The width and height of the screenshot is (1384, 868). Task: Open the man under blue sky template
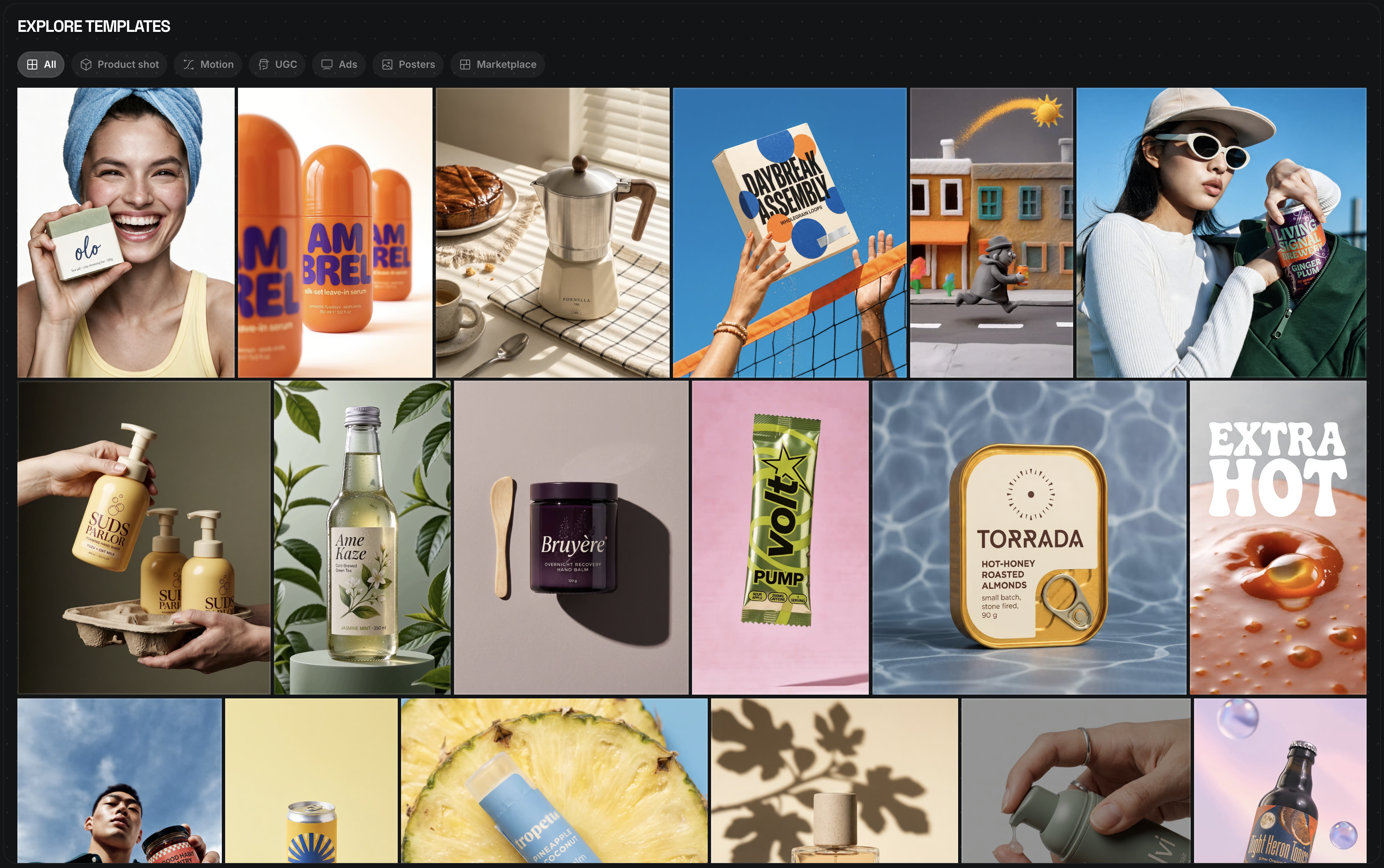(120, 781)
